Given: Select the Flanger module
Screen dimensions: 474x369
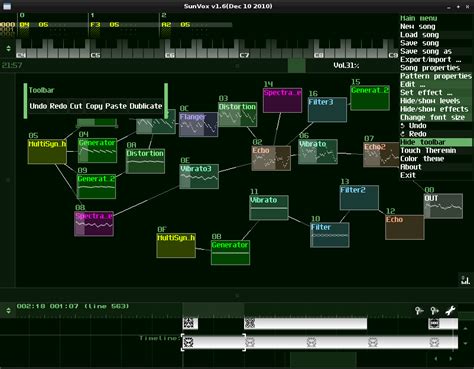Looking at the screenshot, I should (198, 125).
